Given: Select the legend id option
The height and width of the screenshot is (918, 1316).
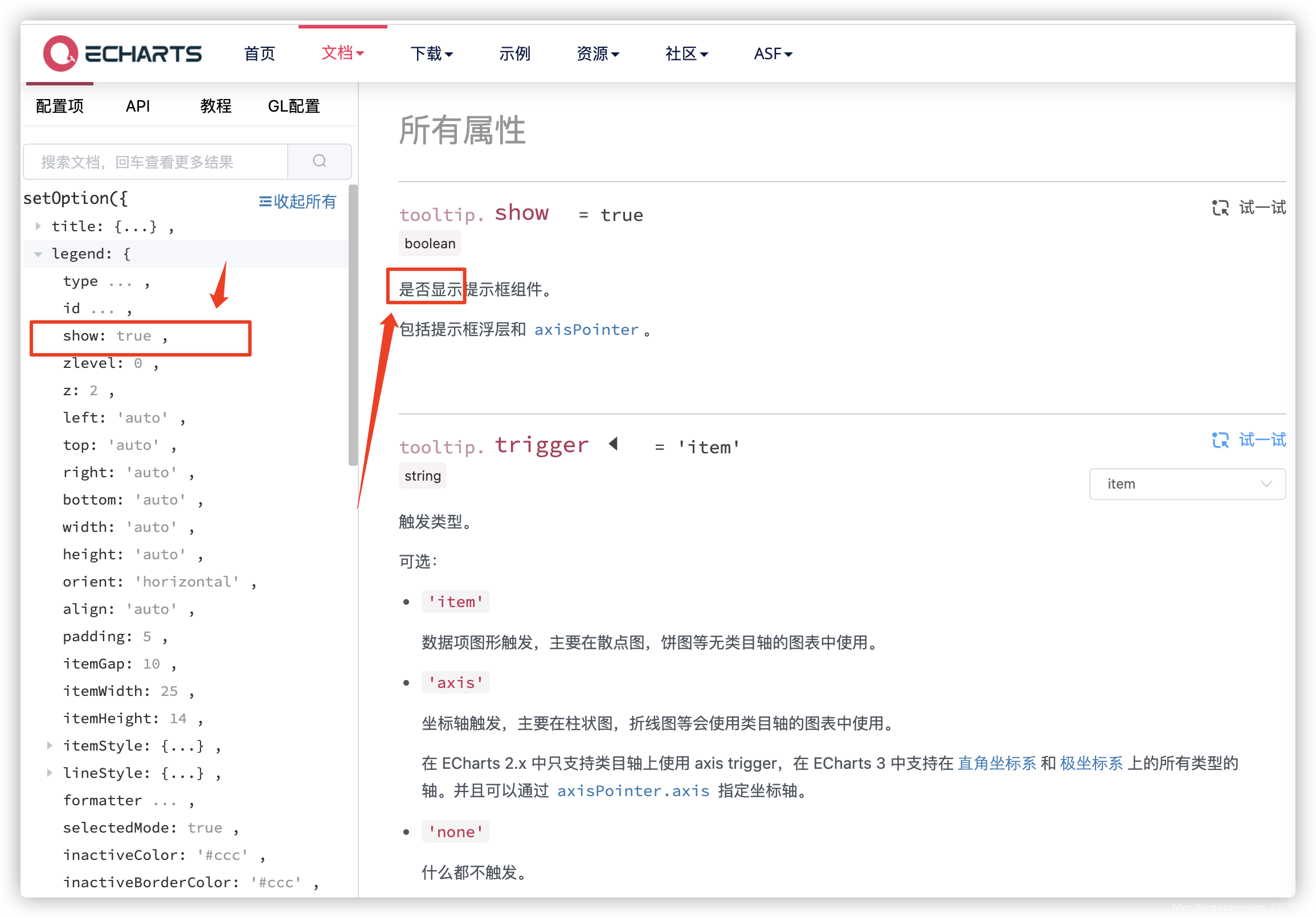Looking at the screenshot, I should 97,309.
